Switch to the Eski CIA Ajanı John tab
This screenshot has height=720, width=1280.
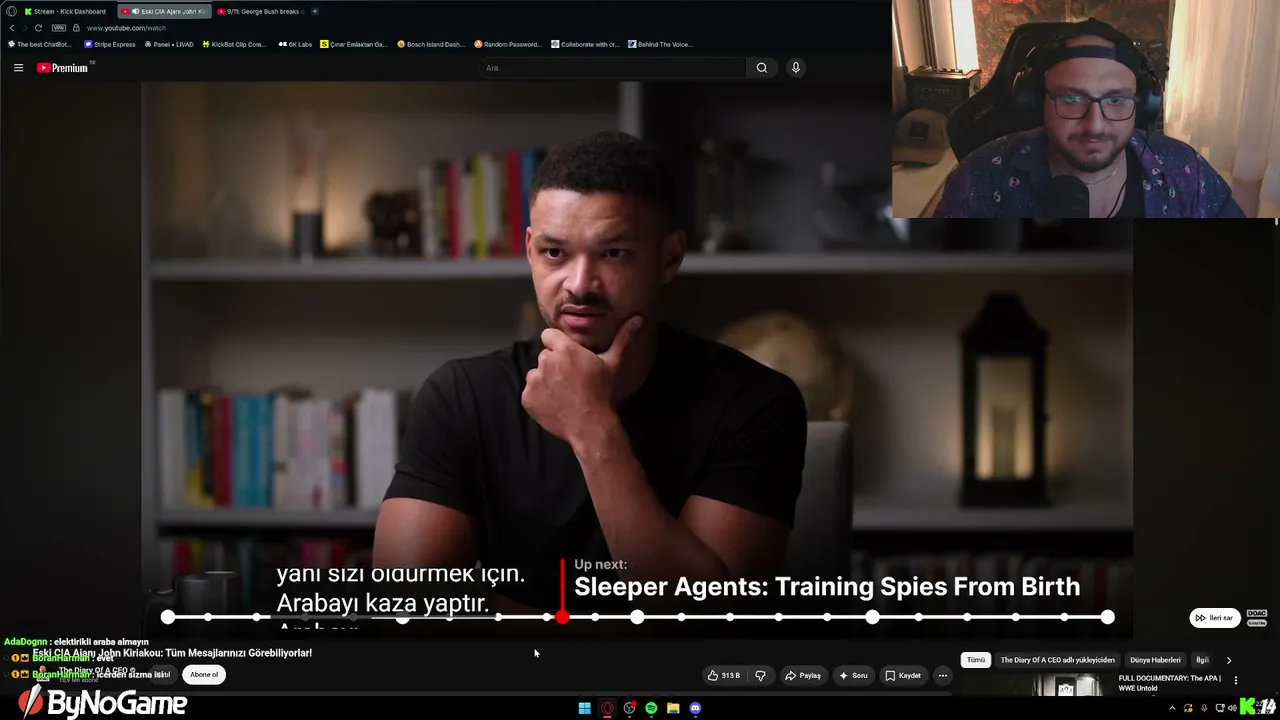pos(164,11)
